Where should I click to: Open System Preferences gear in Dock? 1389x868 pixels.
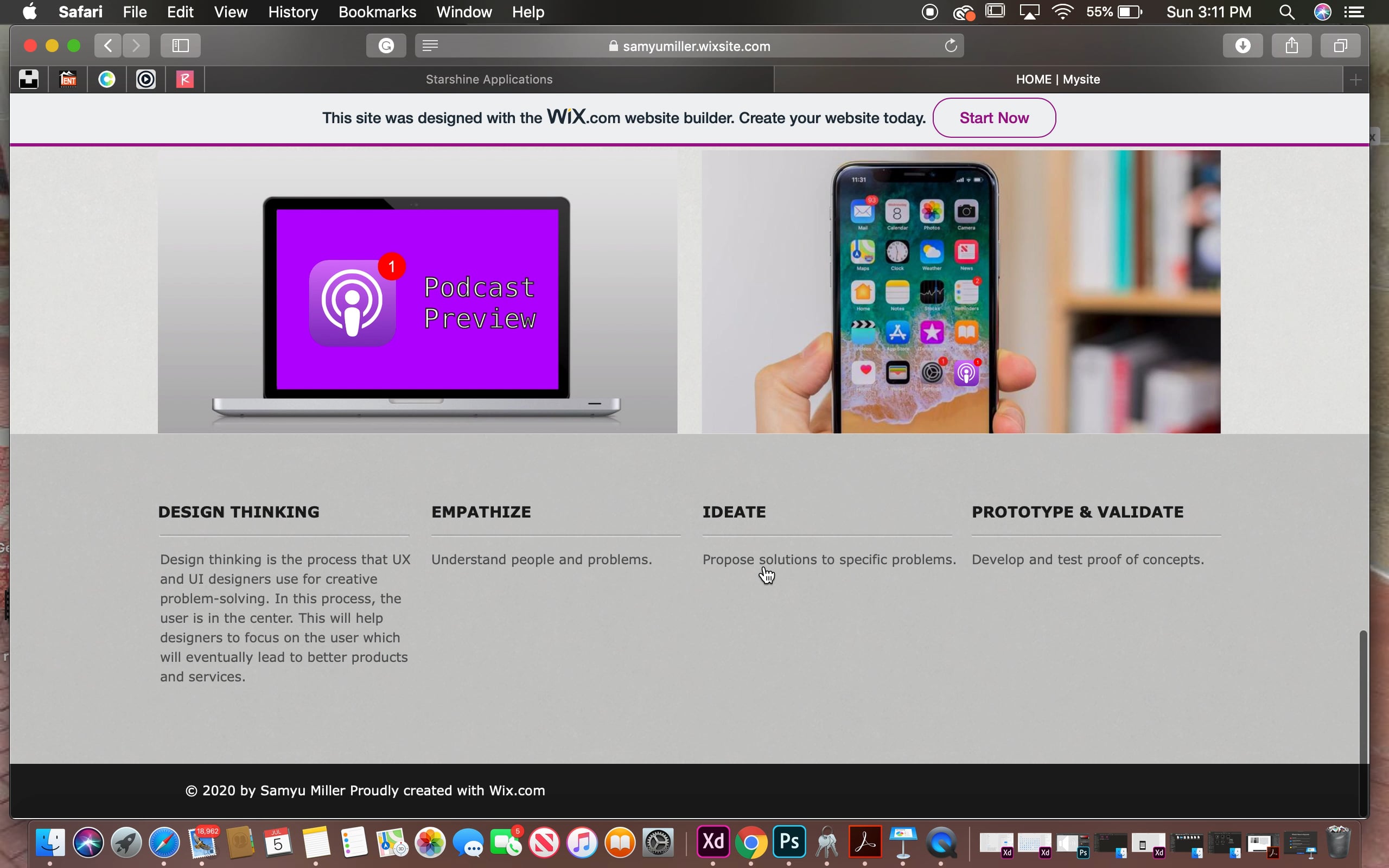(658, 843)
